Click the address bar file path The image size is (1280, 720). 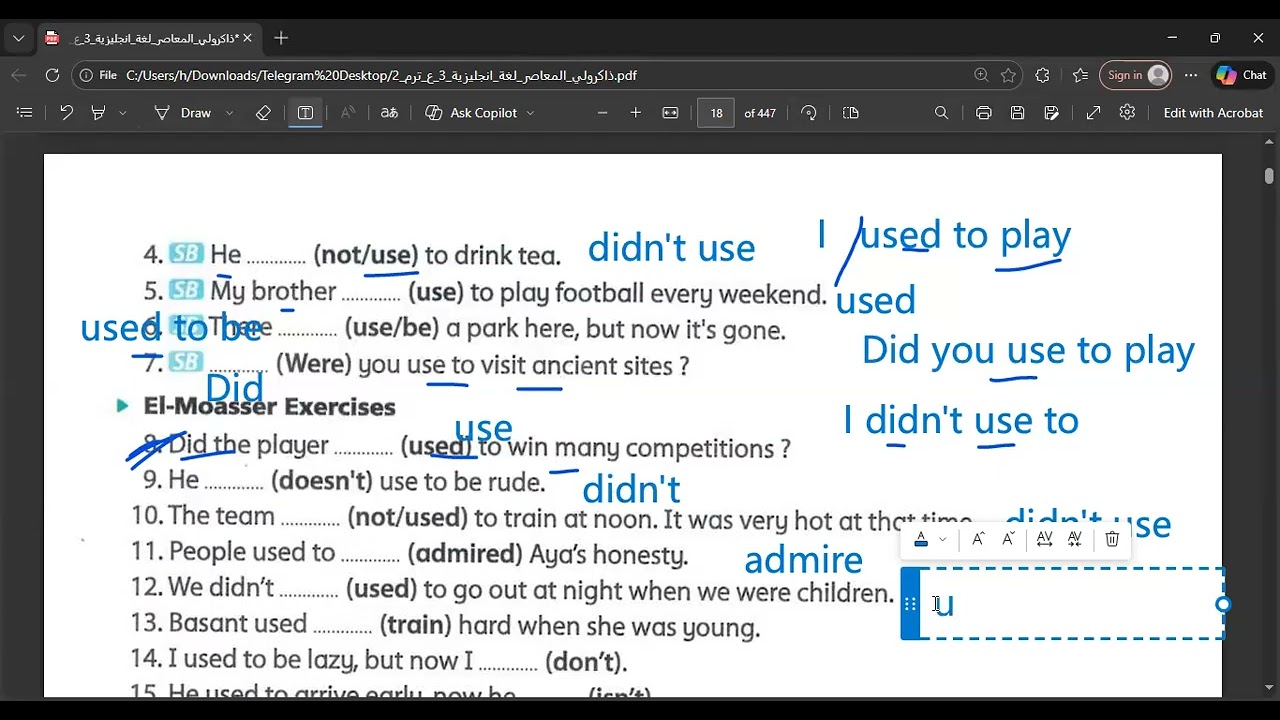click(382, 75)
